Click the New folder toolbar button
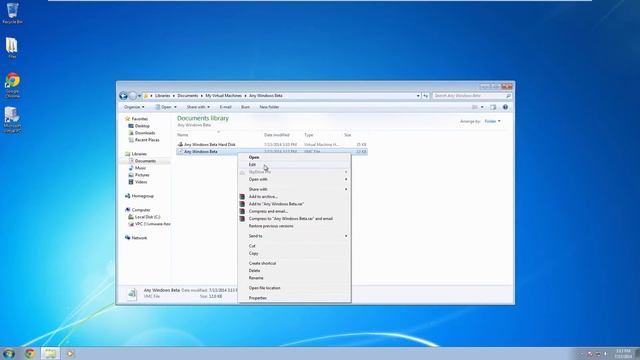The width and height of the screenshot is (640, 360). point(269,107)
